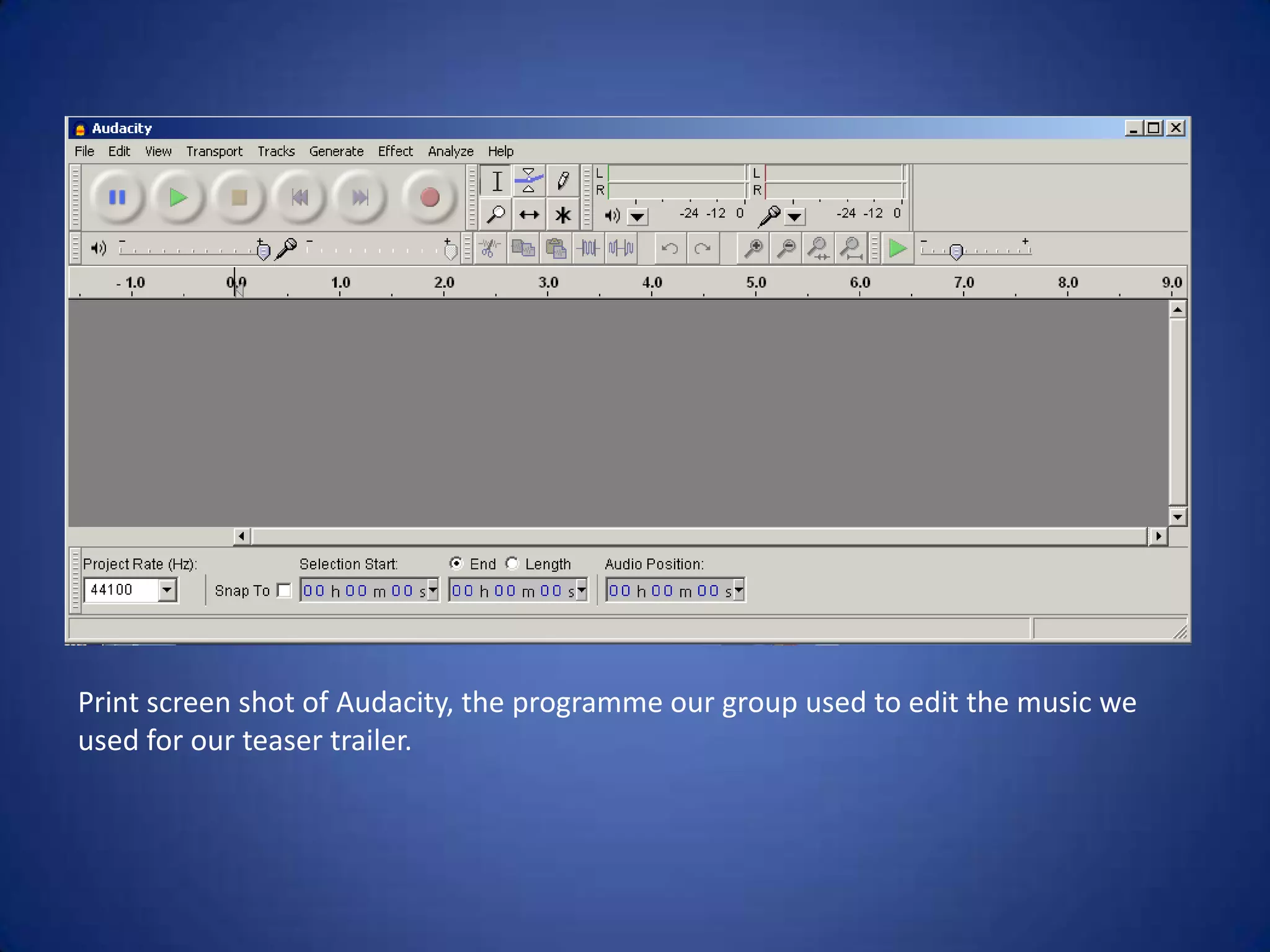
Task: Click Silence selection icon
Action: click(621, 249)
